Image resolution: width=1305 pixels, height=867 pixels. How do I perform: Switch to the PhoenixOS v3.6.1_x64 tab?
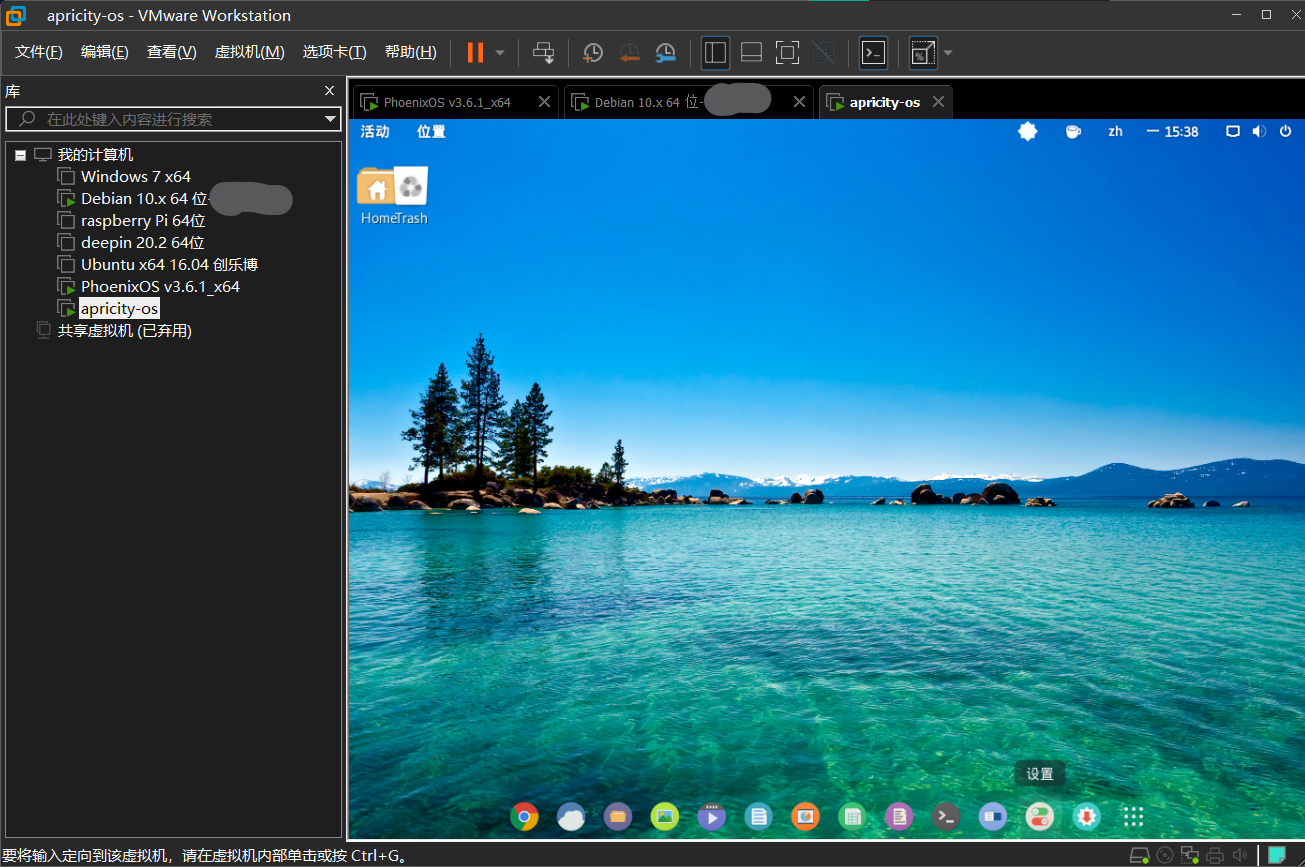(x=446, y=102)
